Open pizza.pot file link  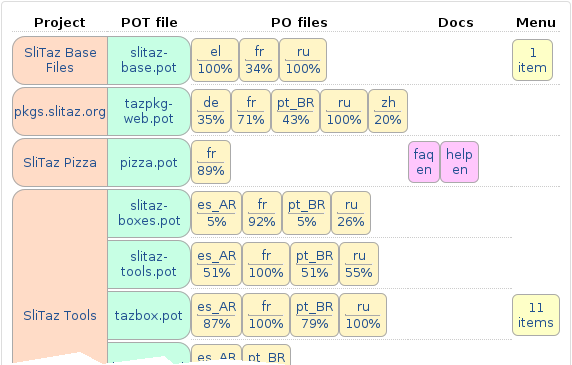tap(149, 162)
